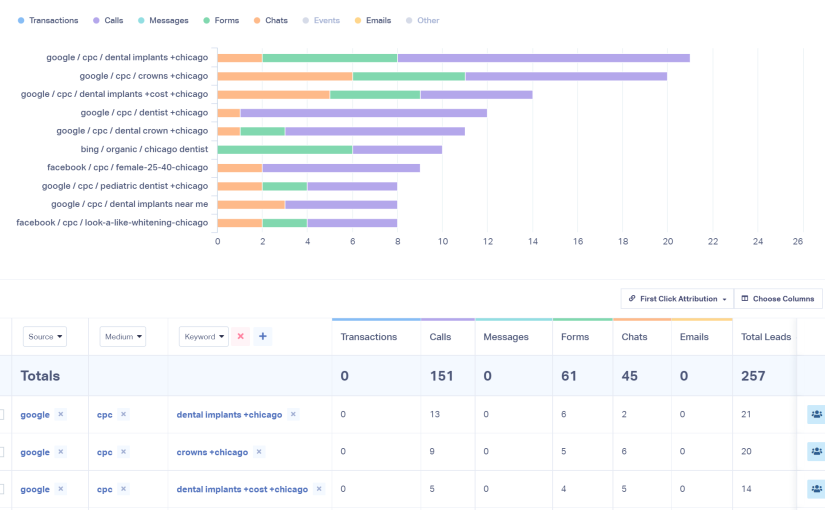825x510 pixels.
Task: Sort by Messages column header
Action: [x=506, y=337]
